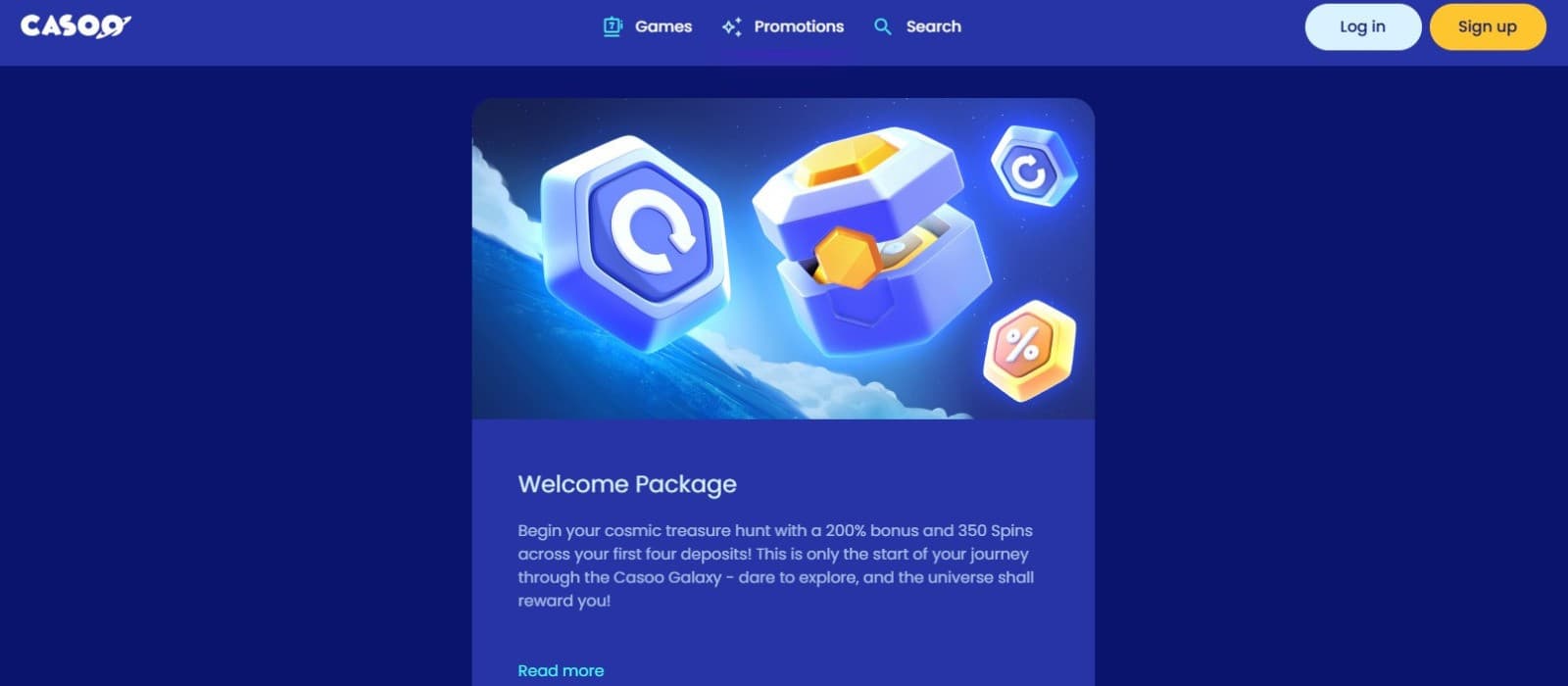The image size is (1568, 686).
Task: Click the small hexagon refresh icon in banner
Action: point(1033,167)
